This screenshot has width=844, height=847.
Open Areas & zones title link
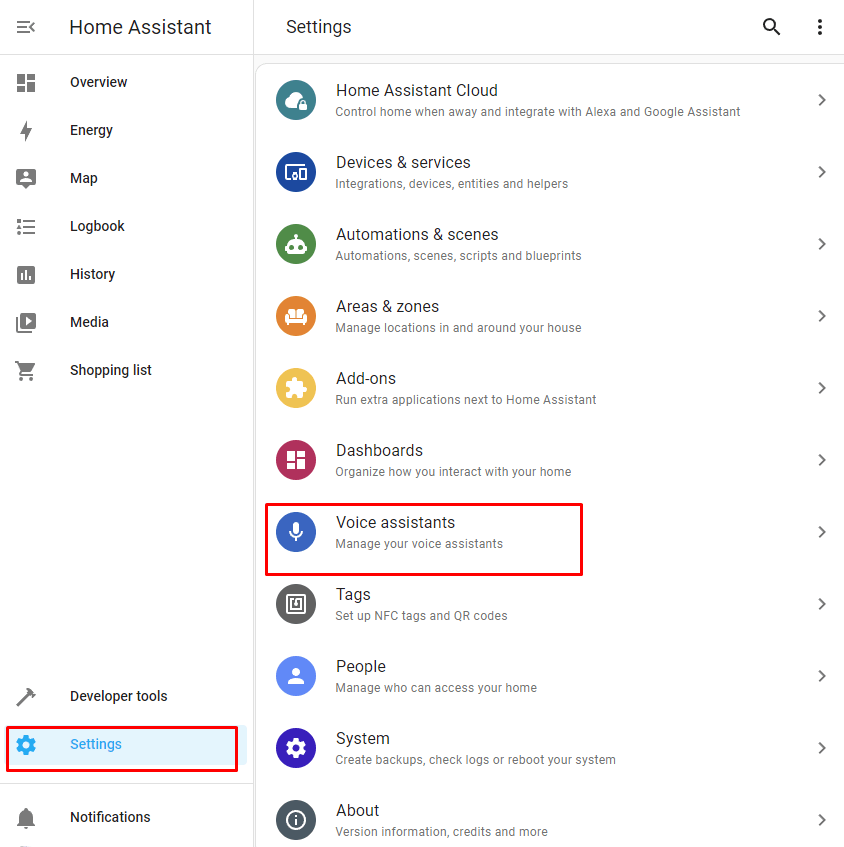387,306
